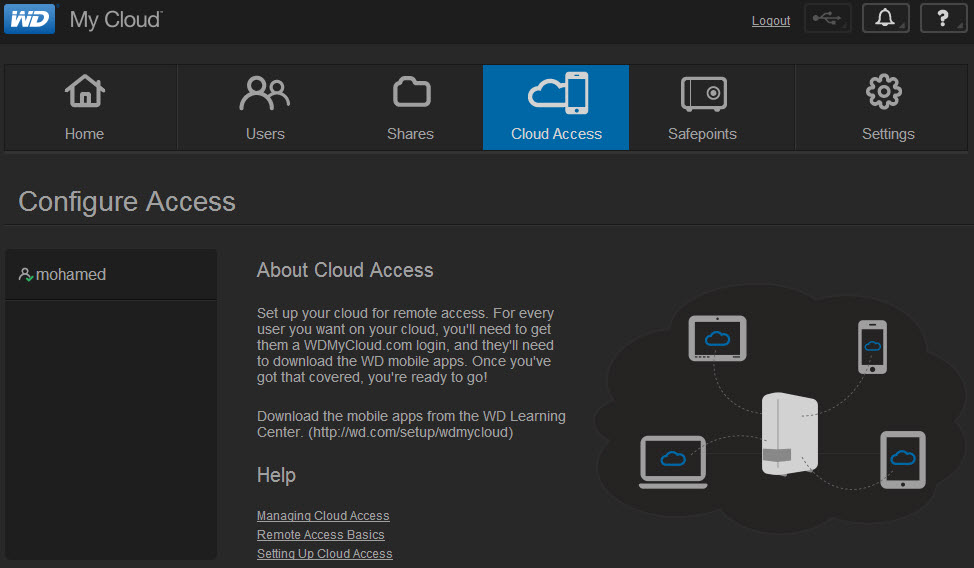Viewport: 974px width, 568px height.
Task: Go to the Home tab label
Action: pos(84,134)
